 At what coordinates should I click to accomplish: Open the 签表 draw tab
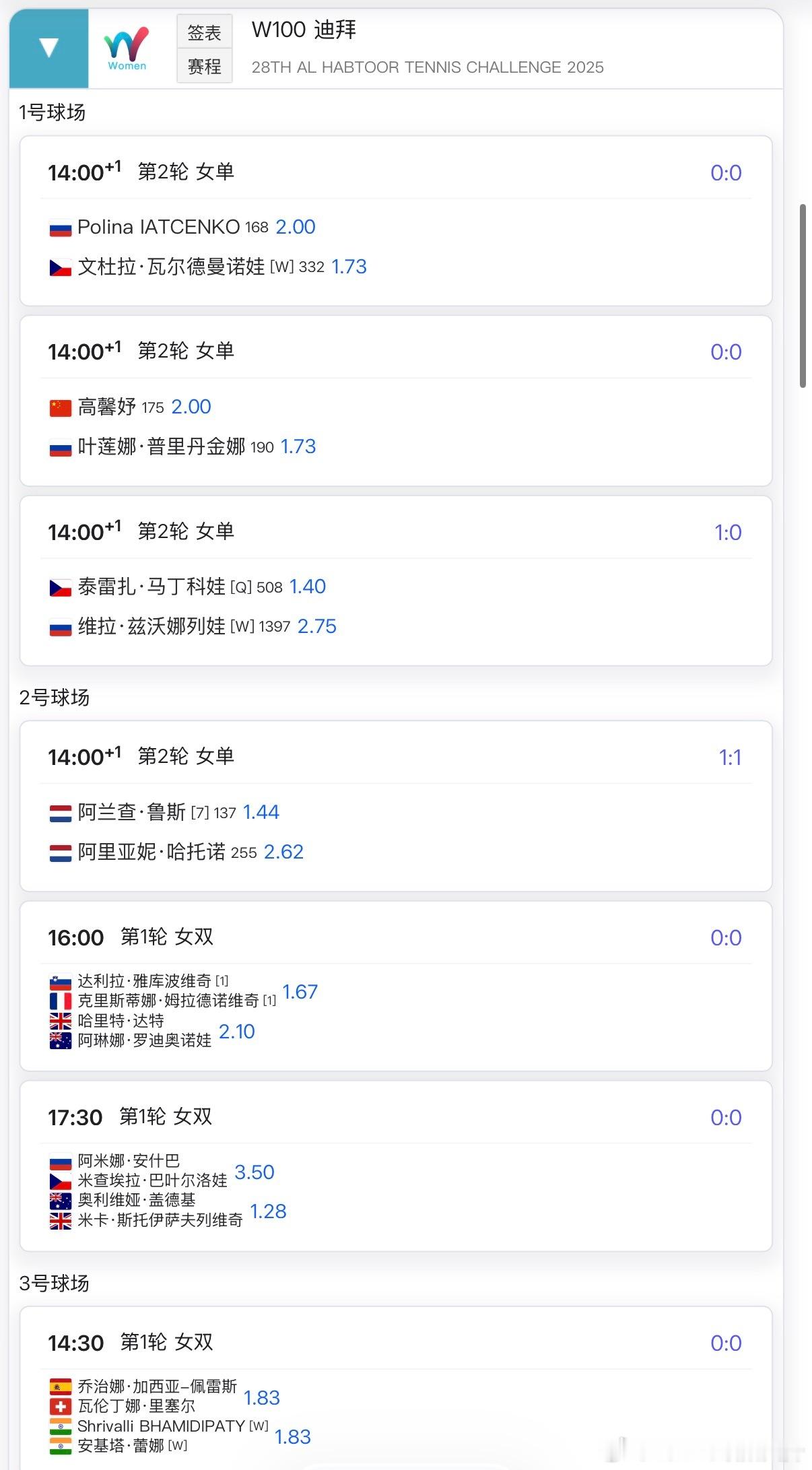[x=204, y=32]
